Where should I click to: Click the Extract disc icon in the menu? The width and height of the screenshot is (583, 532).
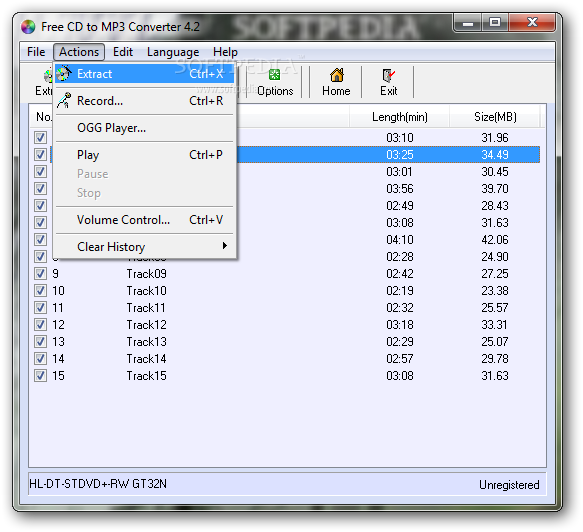click(x=64, y=74)
